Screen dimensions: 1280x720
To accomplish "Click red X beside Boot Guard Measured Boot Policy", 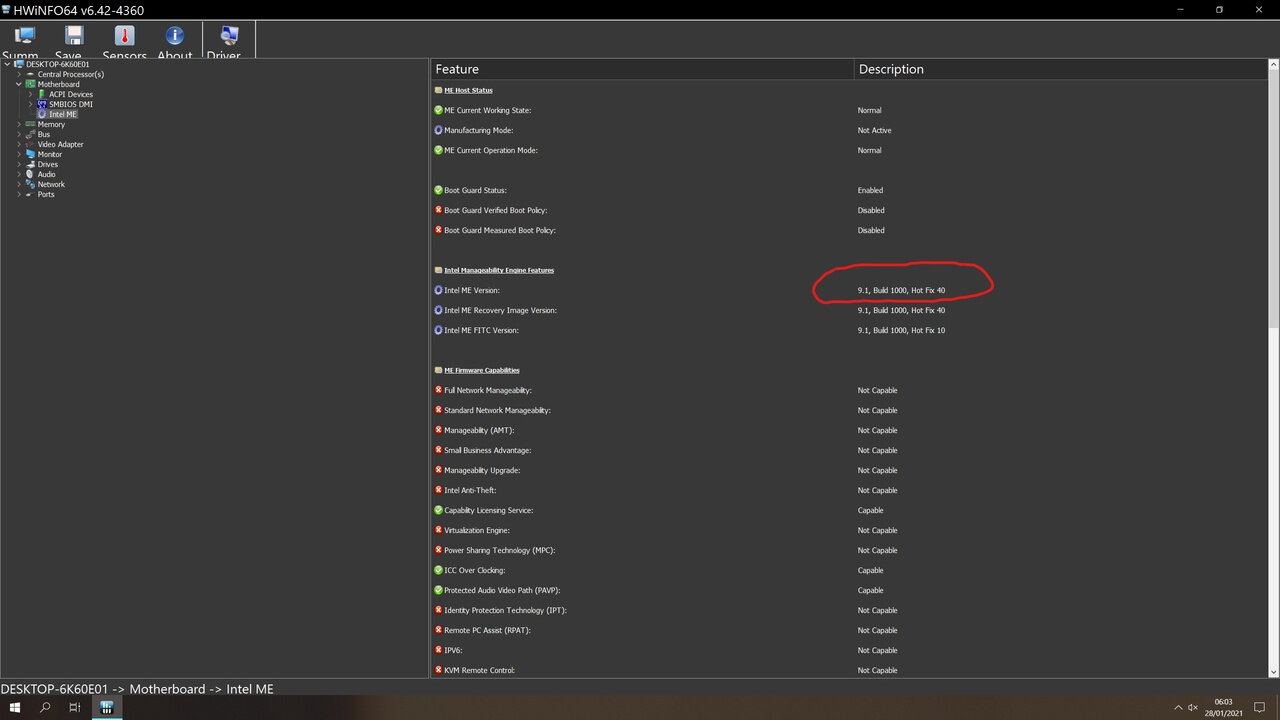I will pyautogui.click(x=438, y=230).
